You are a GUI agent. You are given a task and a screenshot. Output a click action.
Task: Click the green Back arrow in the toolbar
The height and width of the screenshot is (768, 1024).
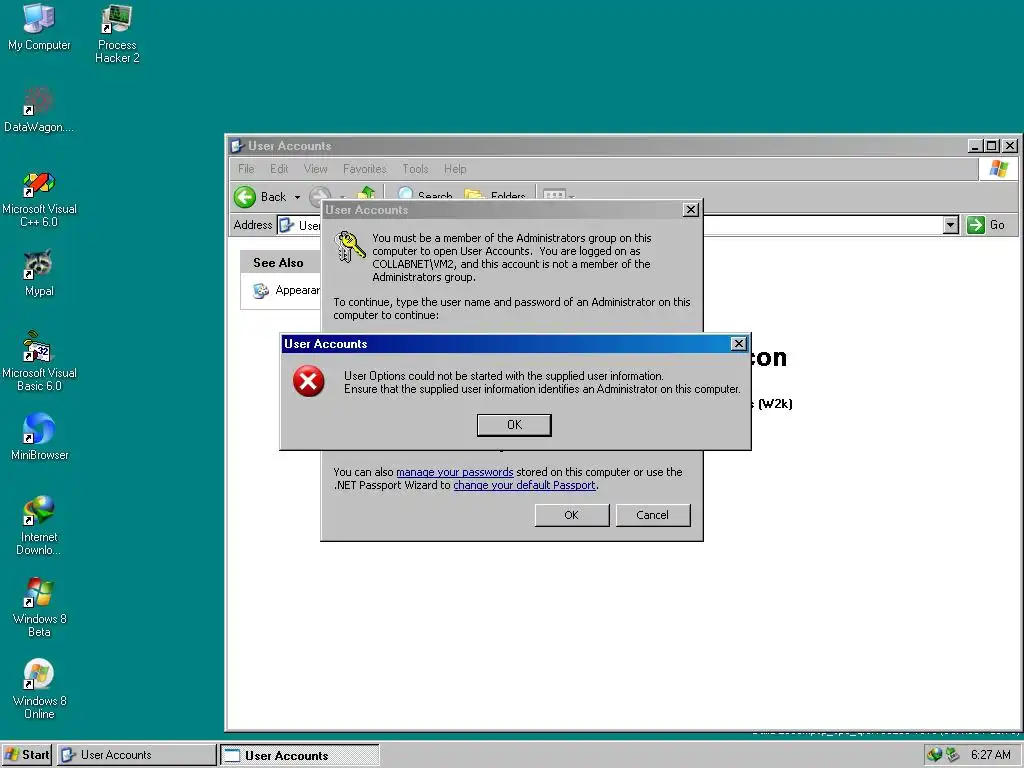click(246, 197)
